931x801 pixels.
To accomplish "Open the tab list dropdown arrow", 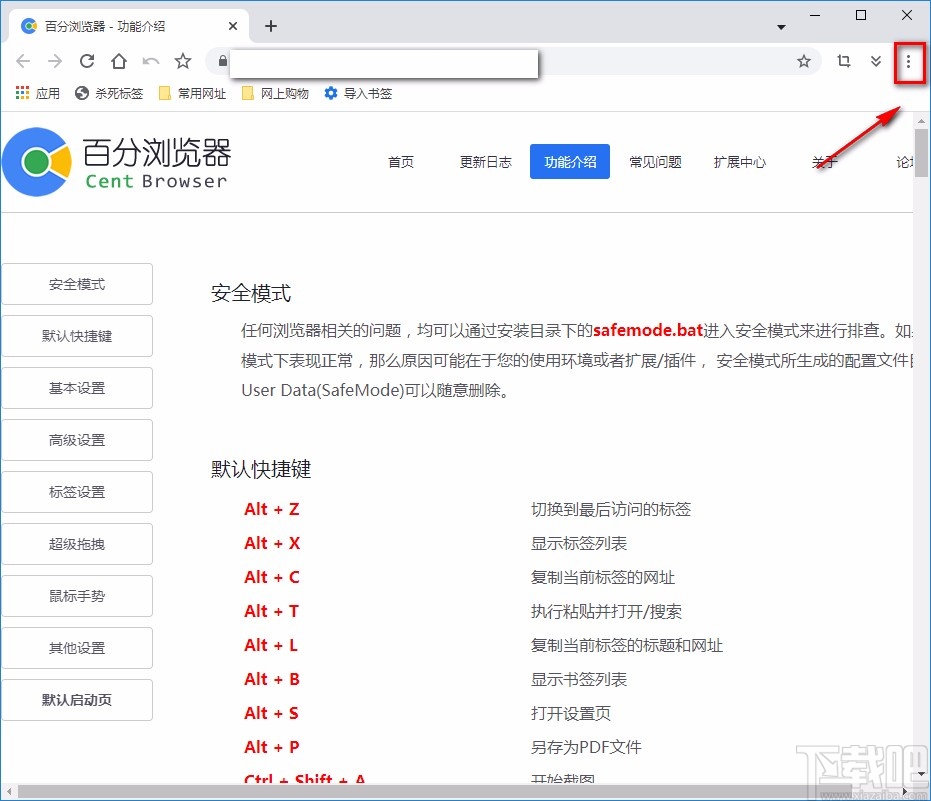I will click(x=780, y=26).
